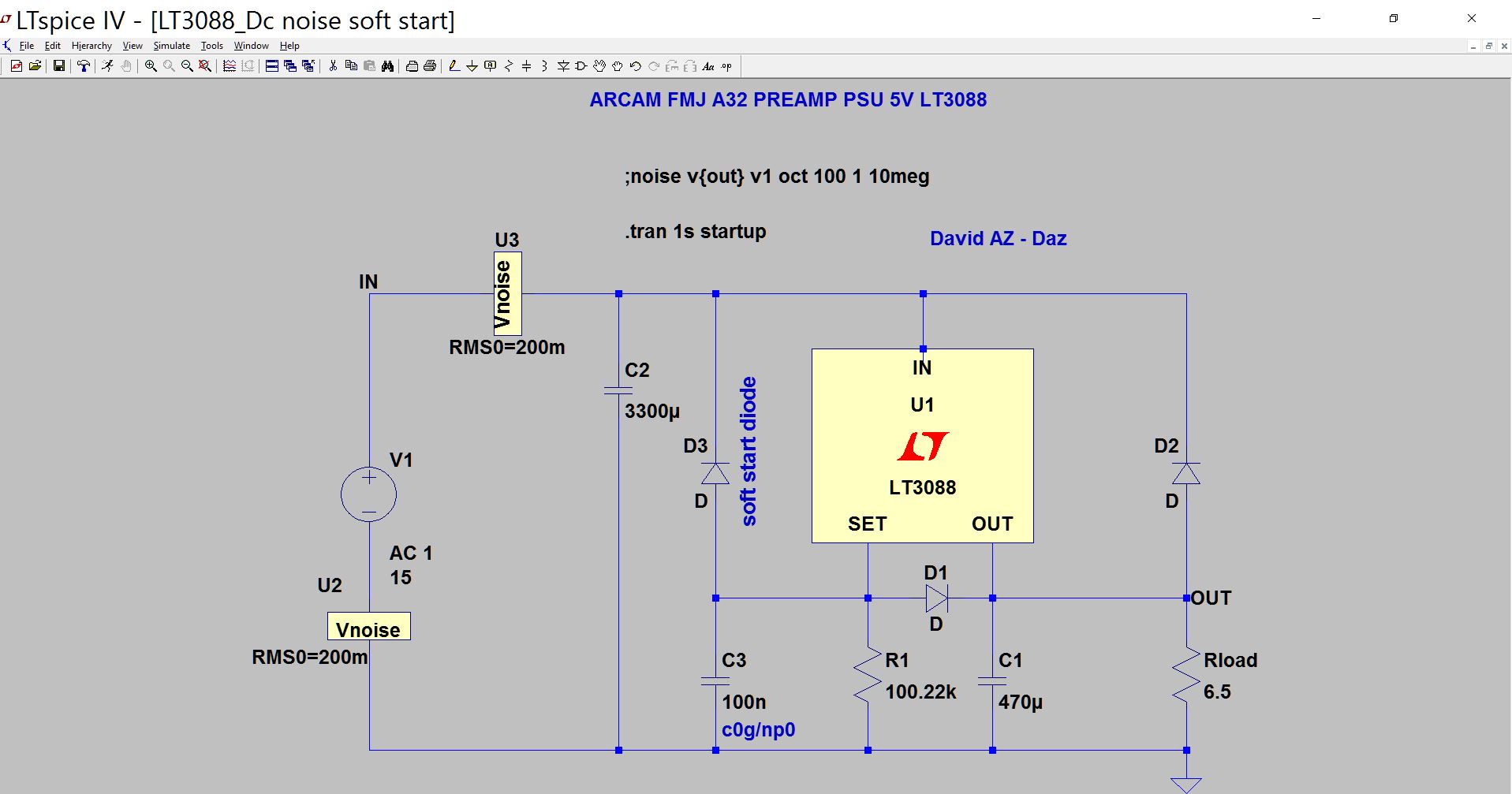Place an inductor component

pyautogui.click(x=544, y=66)
